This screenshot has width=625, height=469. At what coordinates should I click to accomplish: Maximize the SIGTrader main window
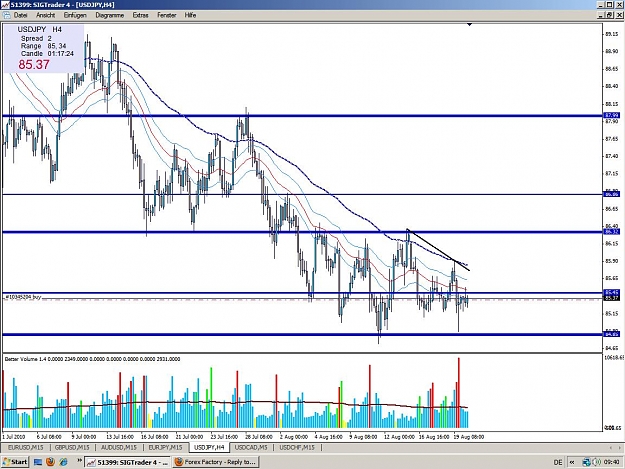pos(610,5)
